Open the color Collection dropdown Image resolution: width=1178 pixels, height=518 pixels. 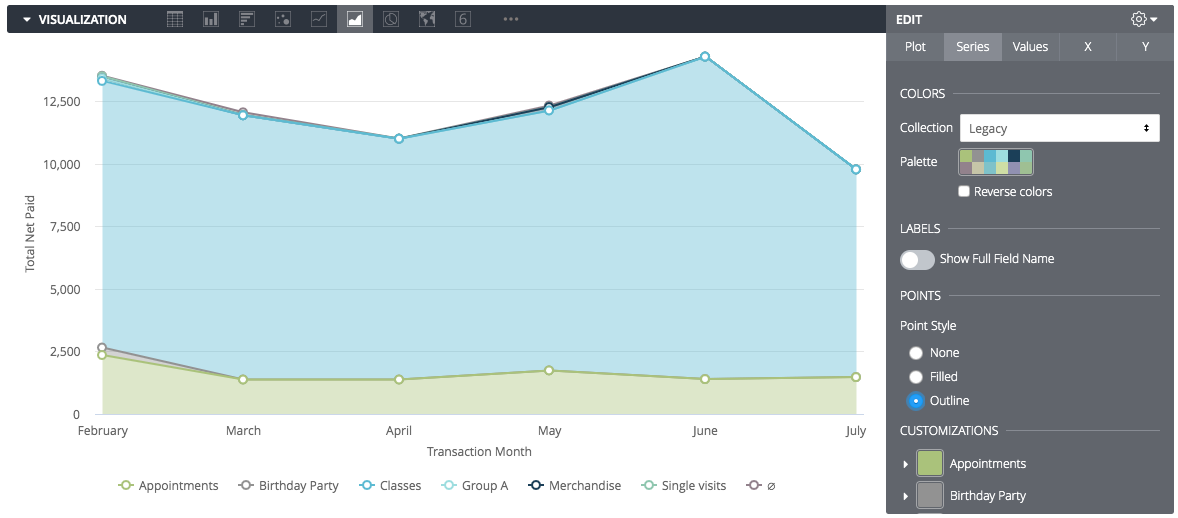pos(1059,128)
